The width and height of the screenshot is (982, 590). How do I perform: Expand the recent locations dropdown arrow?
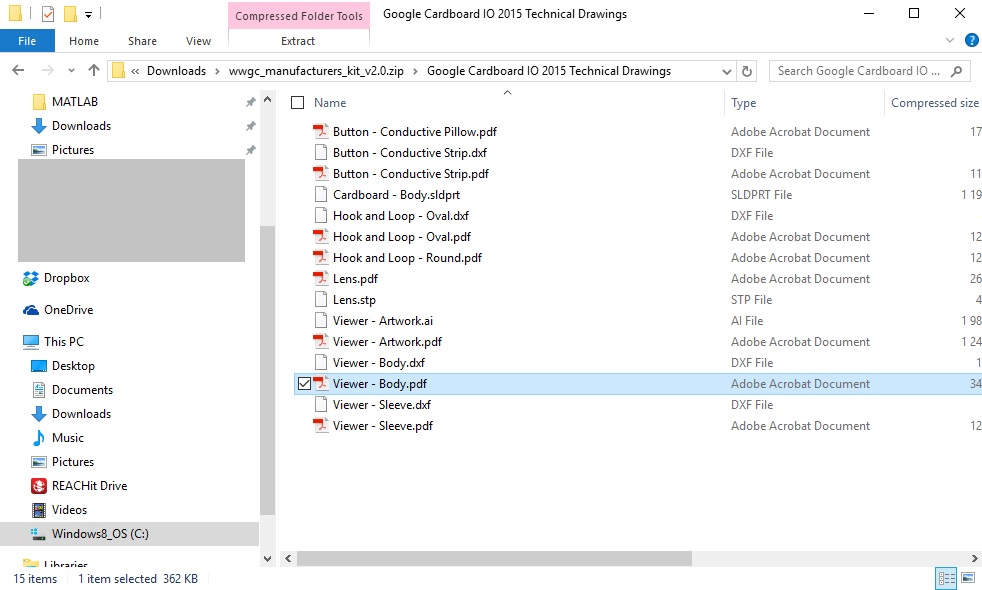(71, 71)
